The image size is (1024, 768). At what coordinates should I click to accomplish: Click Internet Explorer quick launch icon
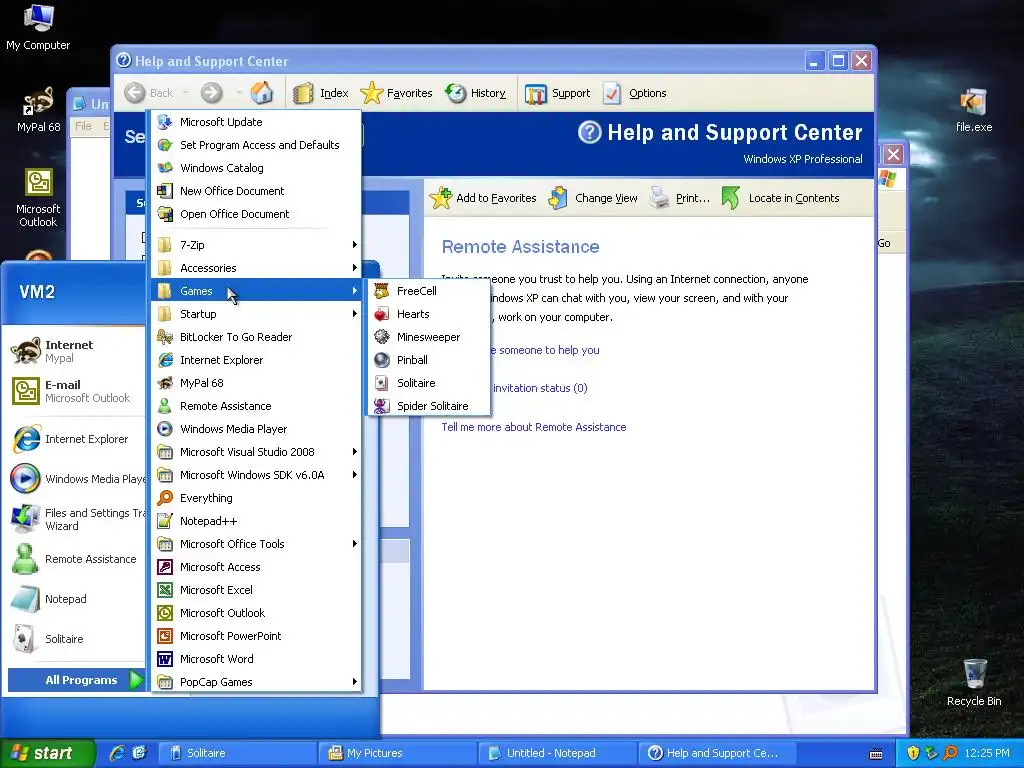click(117, 754)
